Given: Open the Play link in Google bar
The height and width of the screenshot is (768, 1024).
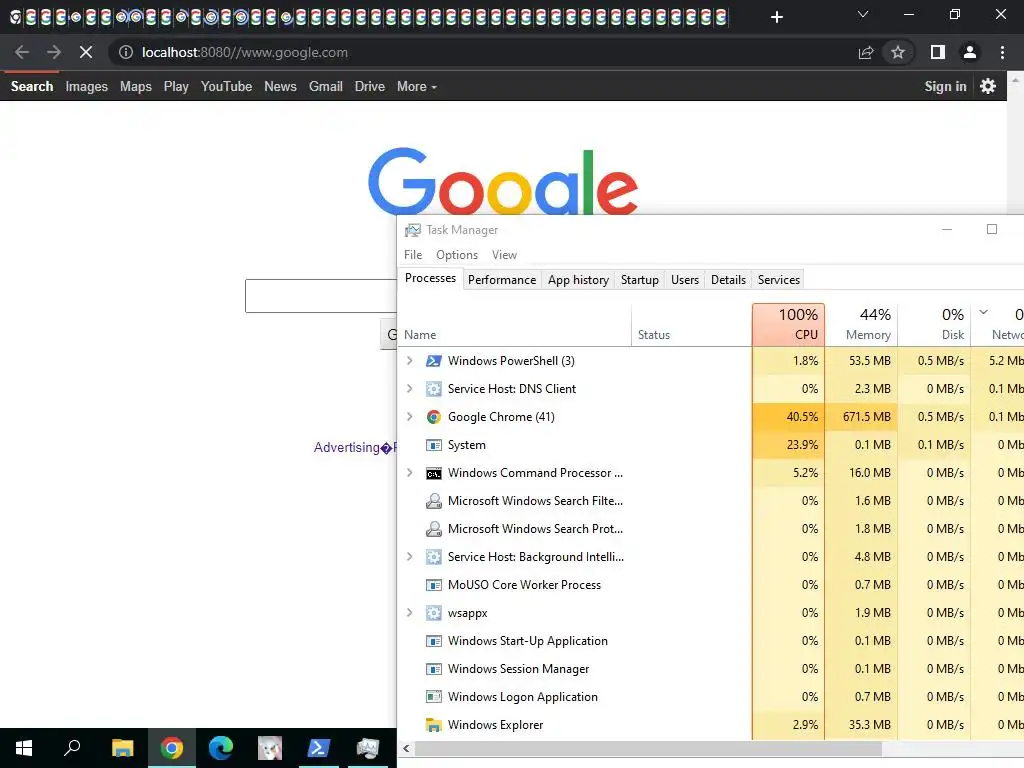Looking at the screenshot, I should point(176,86).
